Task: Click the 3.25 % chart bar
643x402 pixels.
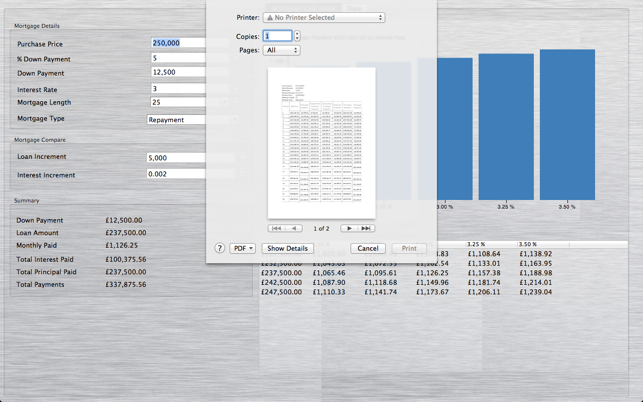Action: point(506,127)
